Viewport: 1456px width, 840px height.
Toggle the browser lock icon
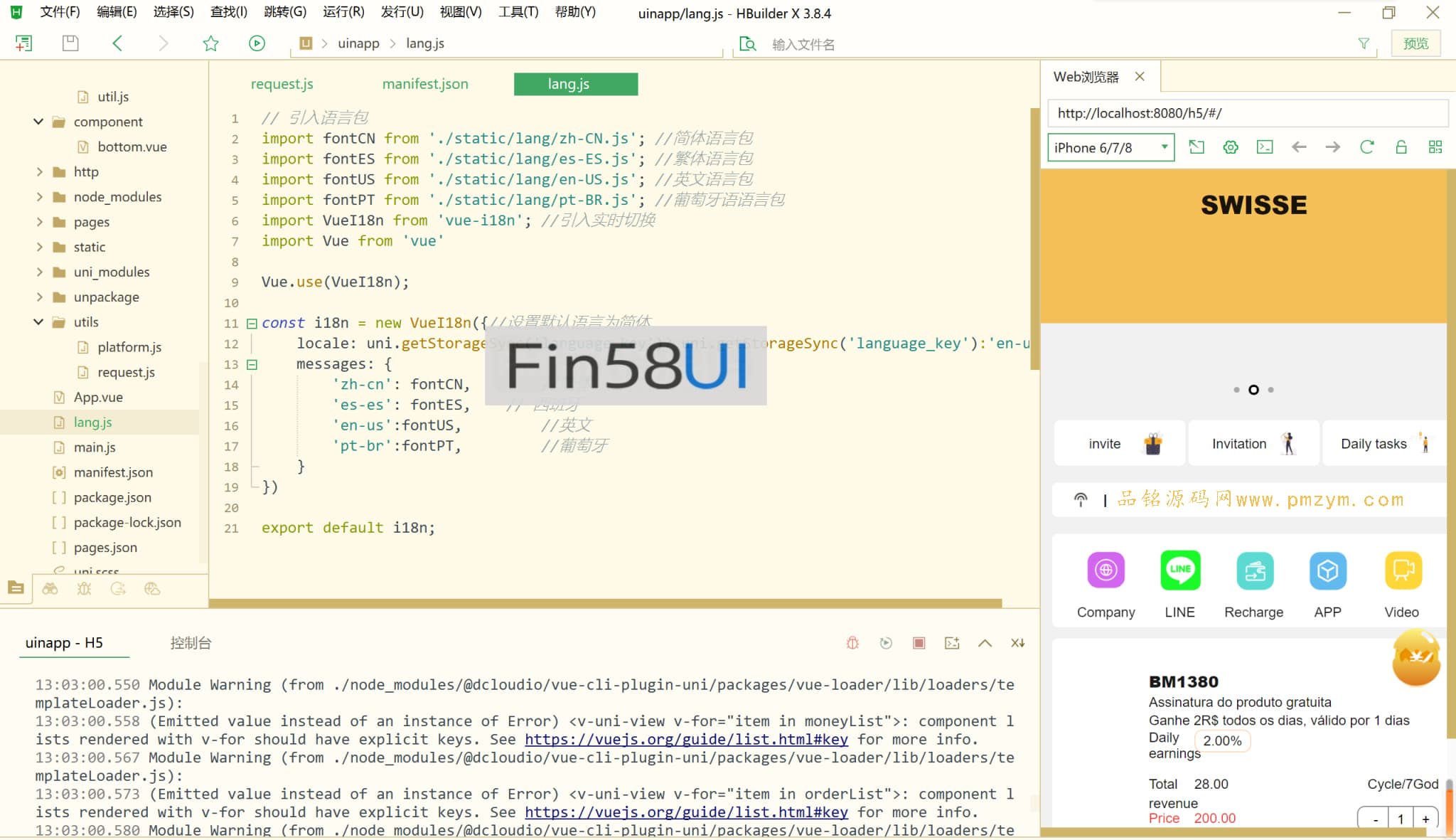[1401, 147]
